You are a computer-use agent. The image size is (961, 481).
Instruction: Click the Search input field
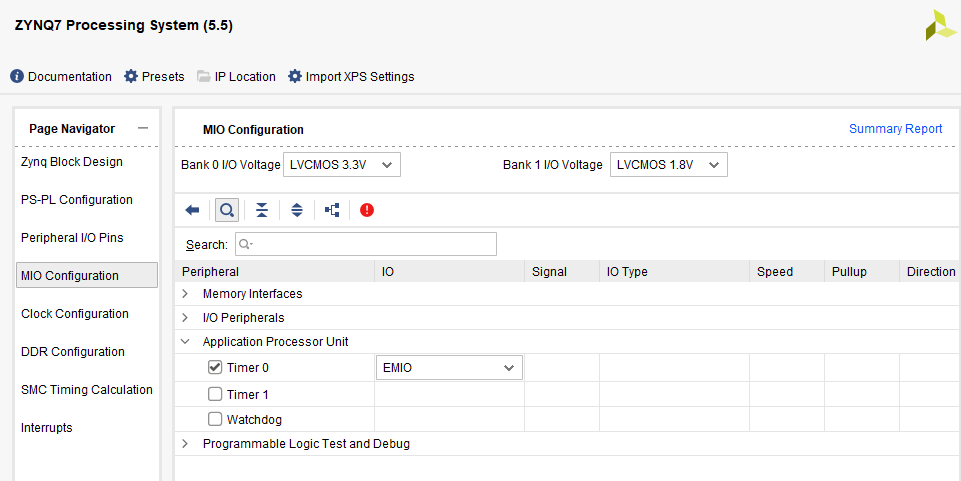coord(366,244)
